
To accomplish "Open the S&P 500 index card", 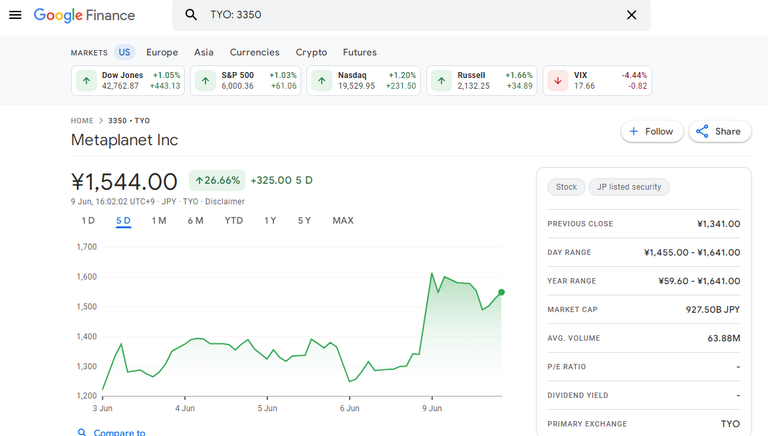I will 245,80.
